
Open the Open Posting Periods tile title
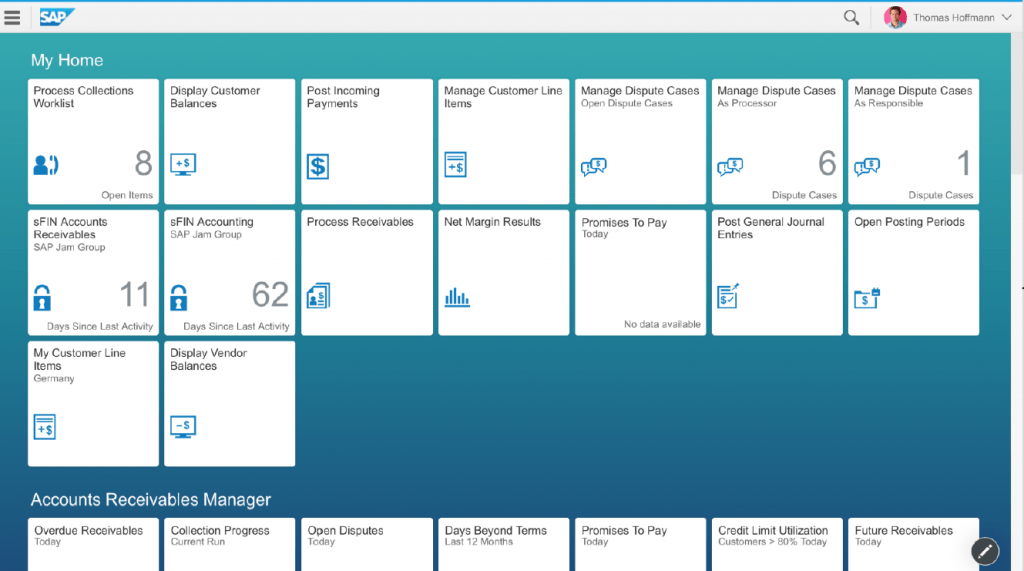point(909,222)
